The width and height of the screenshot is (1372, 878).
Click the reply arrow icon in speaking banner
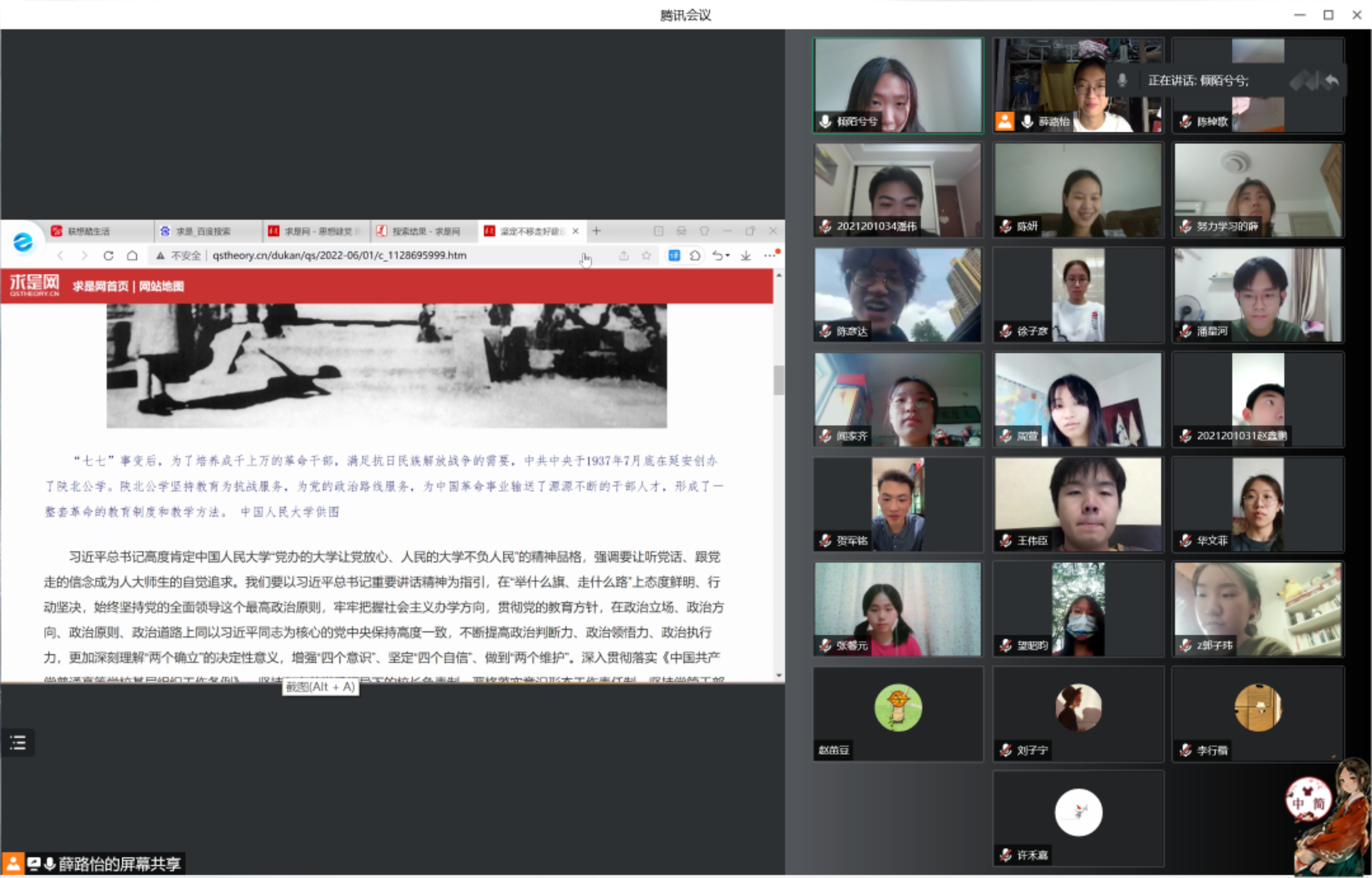[x=1331, y=80]
